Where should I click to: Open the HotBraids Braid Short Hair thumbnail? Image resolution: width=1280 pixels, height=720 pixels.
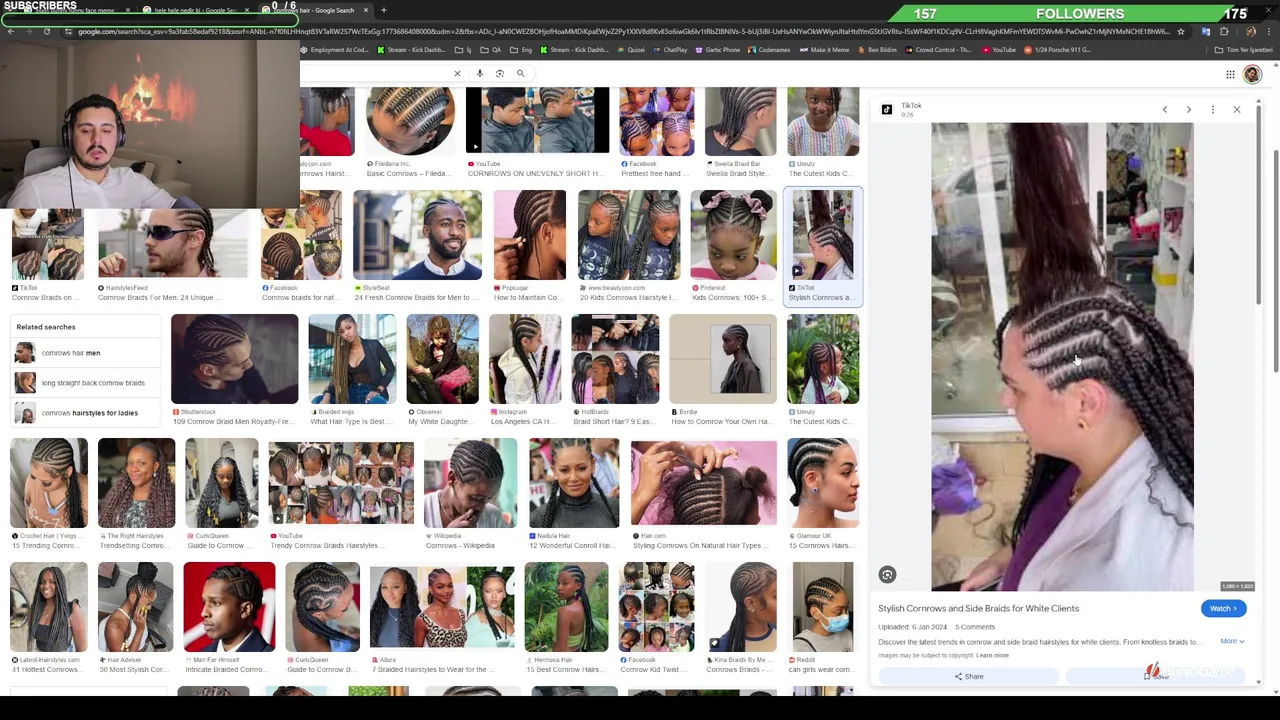[615, 359]
